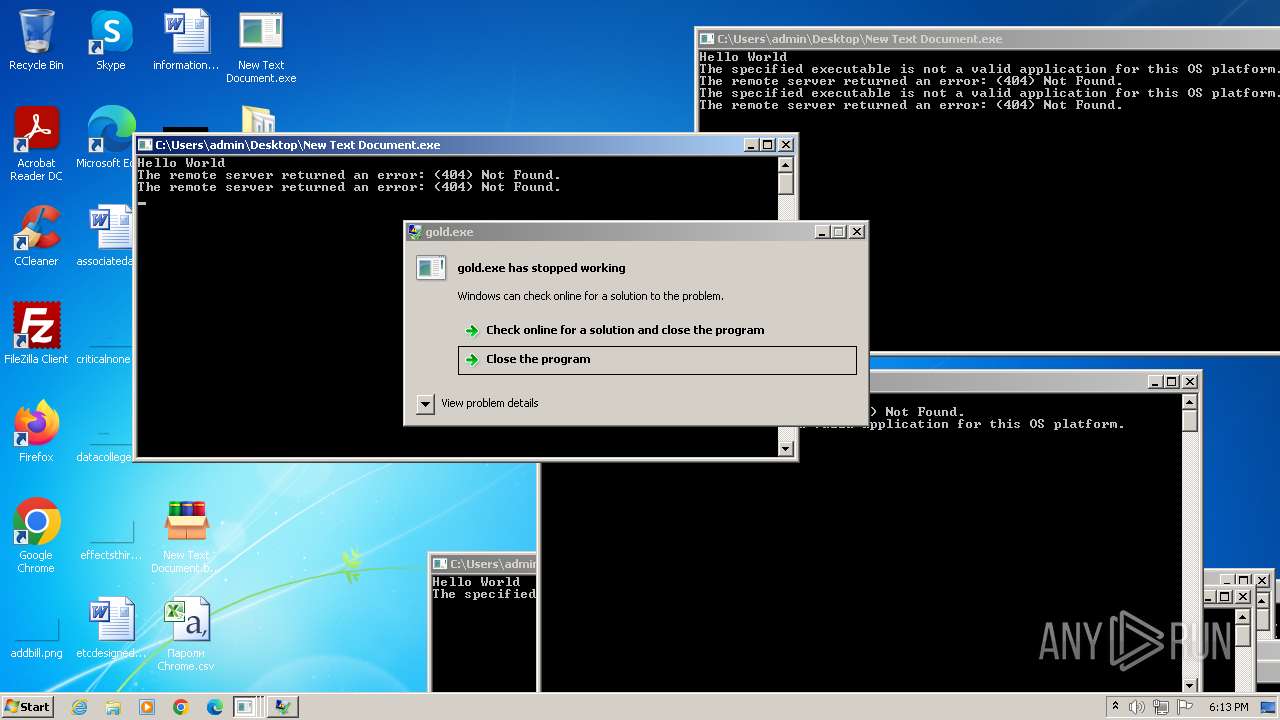Viewport: 1280px width, 720px height.
Task: Select the information Word document icon
Action: tap(186, 40)
